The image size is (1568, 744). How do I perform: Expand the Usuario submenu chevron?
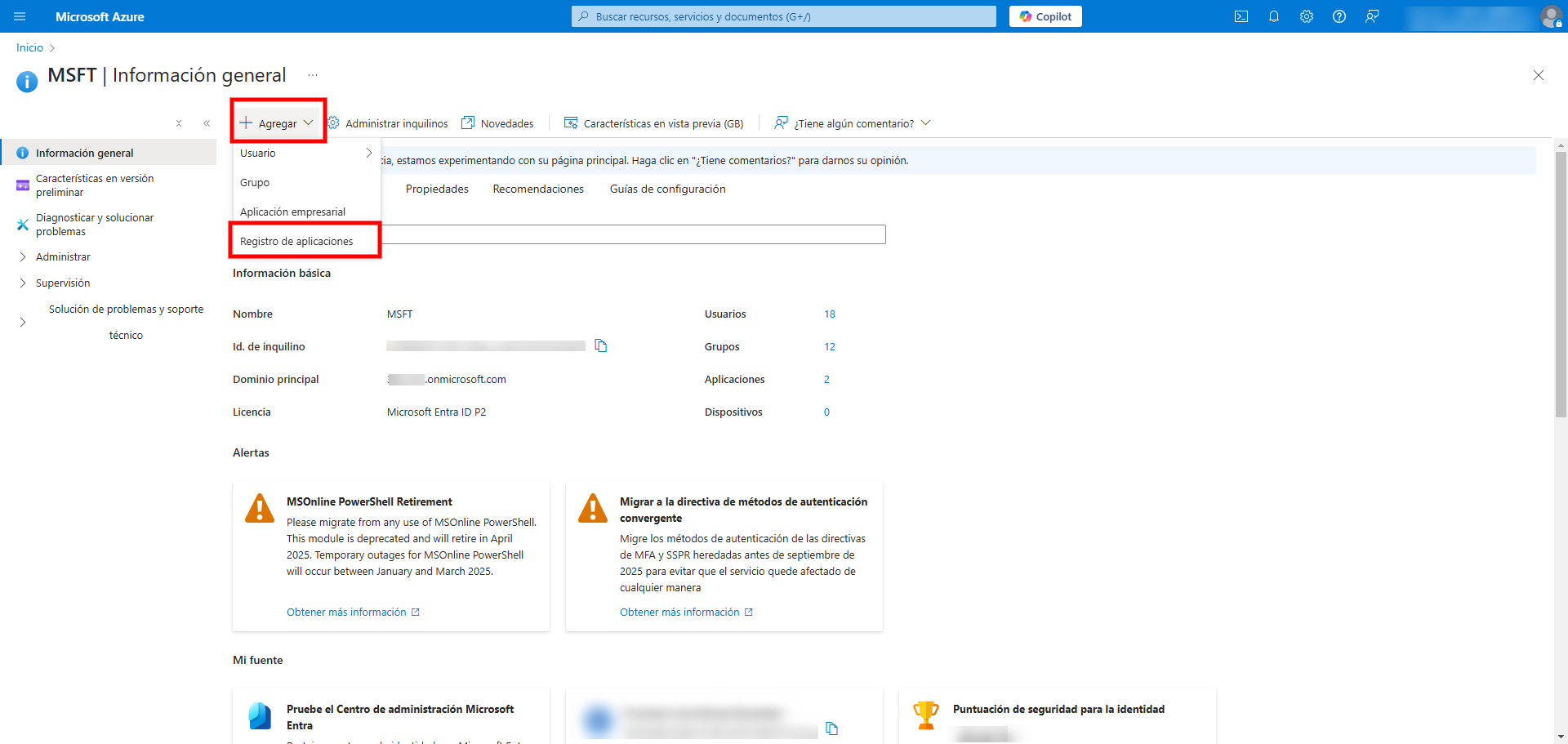[x=369, y=153]
